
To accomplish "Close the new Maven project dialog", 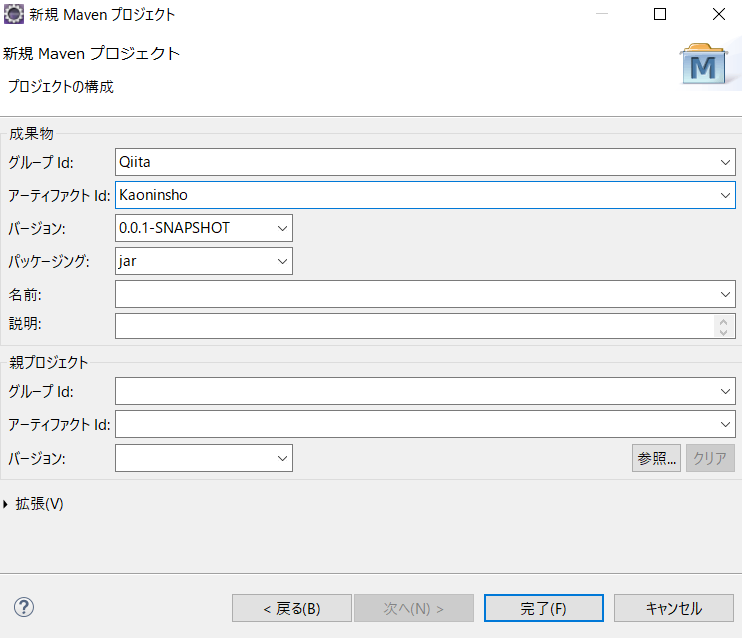I will click(x=719, y=14).
